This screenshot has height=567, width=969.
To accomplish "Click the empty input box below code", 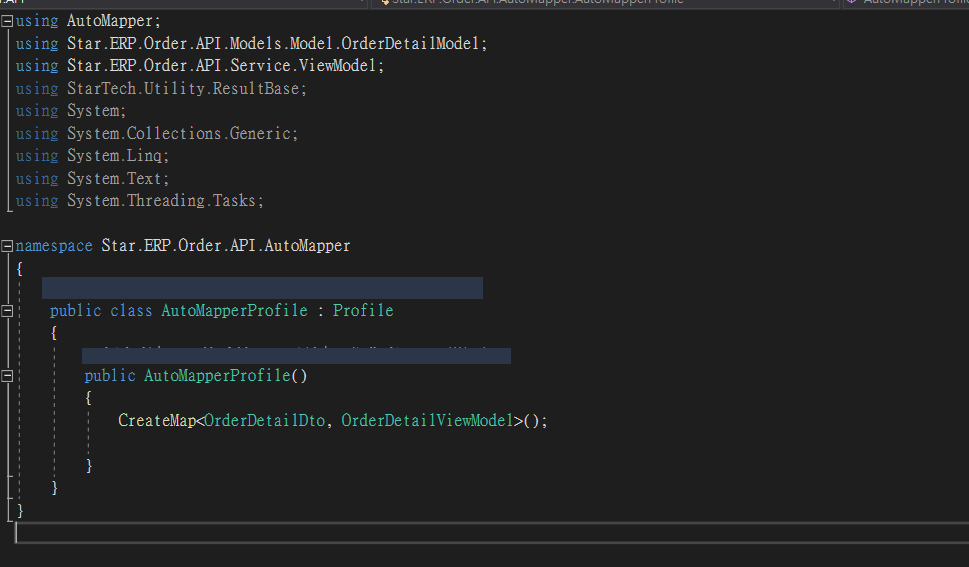I will tap(490, 533).
